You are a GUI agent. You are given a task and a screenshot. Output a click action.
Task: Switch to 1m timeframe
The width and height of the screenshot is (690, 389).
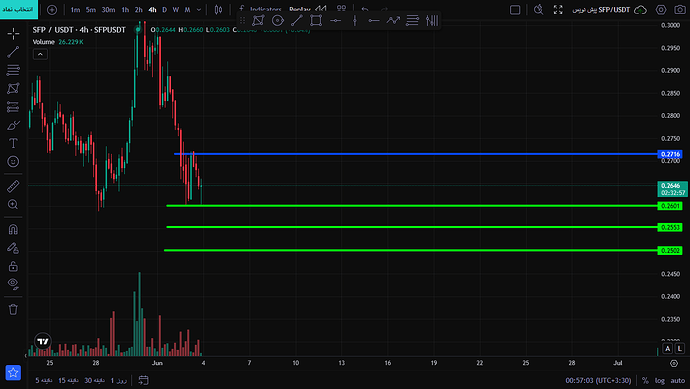point(76,10)
